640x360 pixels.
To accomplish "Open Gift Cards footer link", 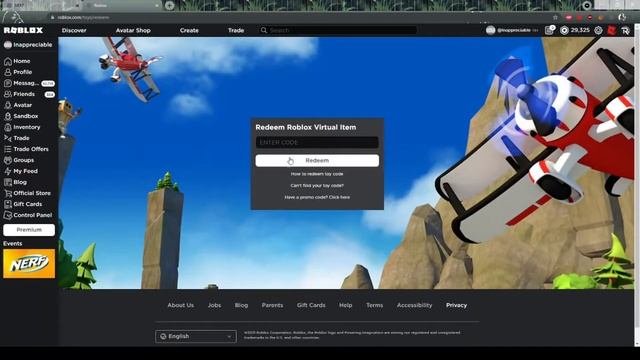I will point(311,305).
